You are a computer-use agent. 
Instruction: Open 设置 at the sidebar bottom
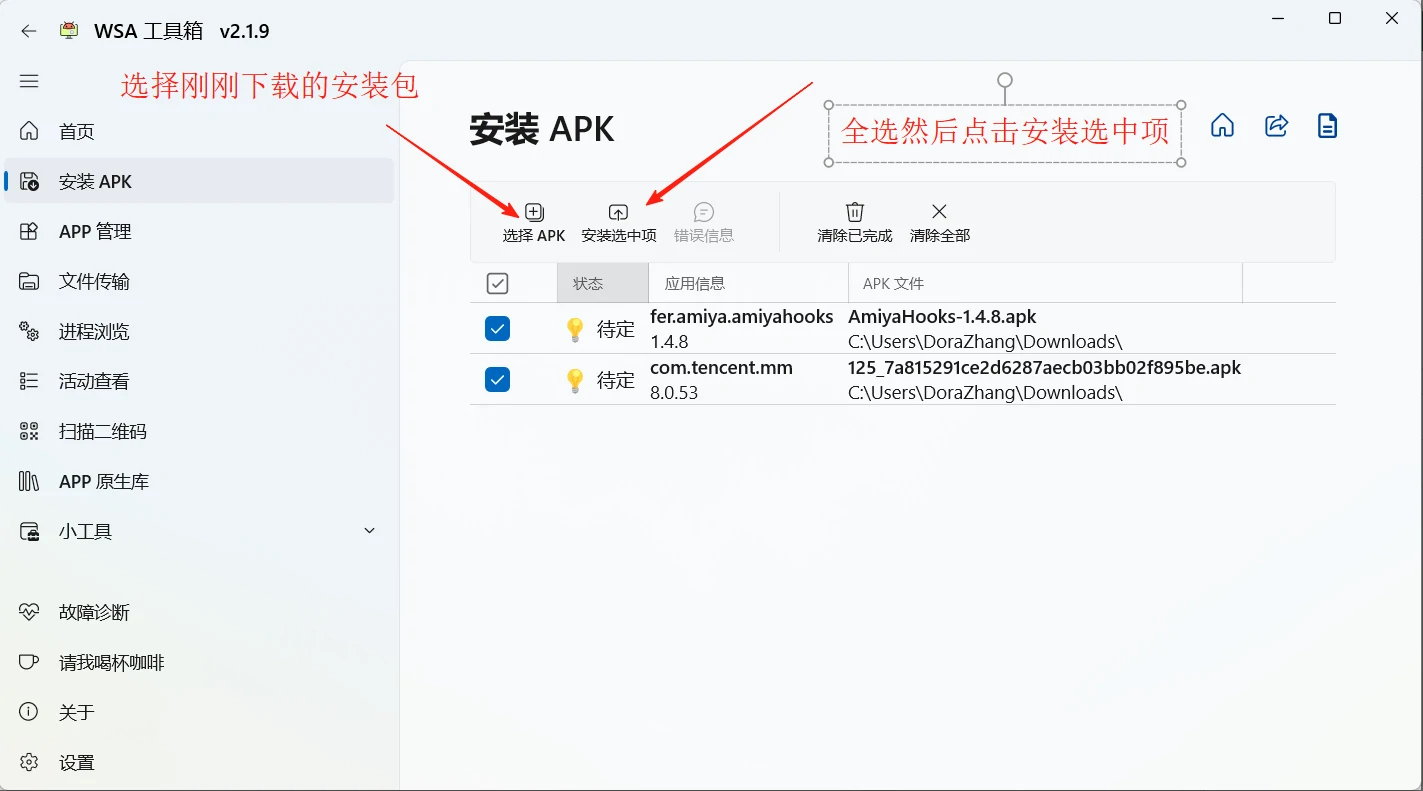76,763
